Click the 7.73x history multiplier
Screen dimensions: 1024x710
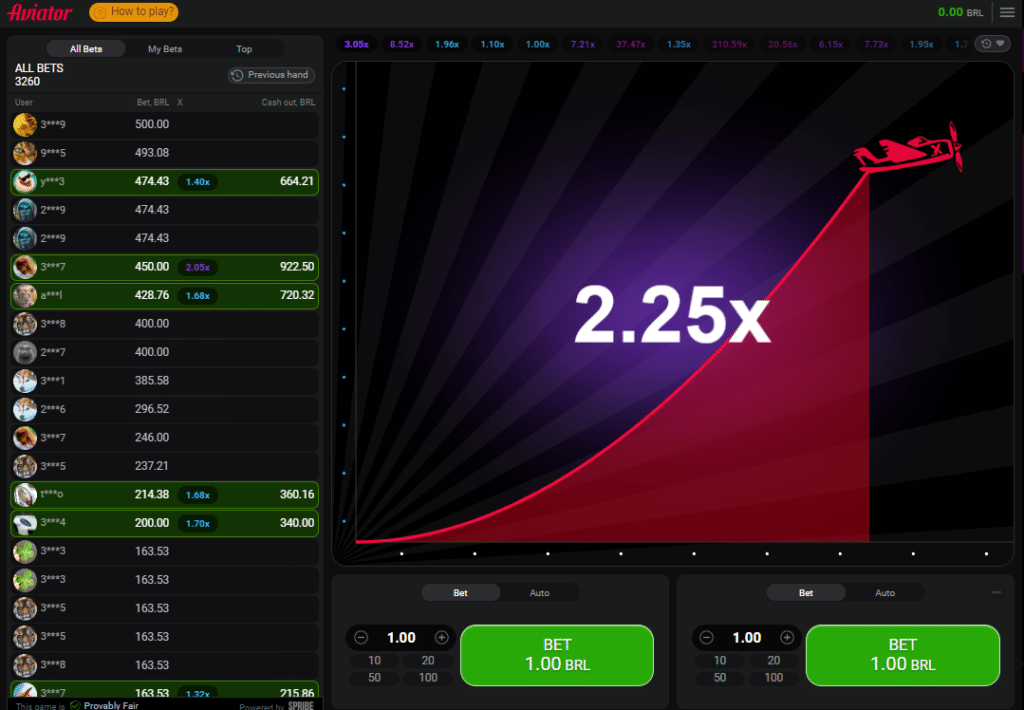[876, 44]
